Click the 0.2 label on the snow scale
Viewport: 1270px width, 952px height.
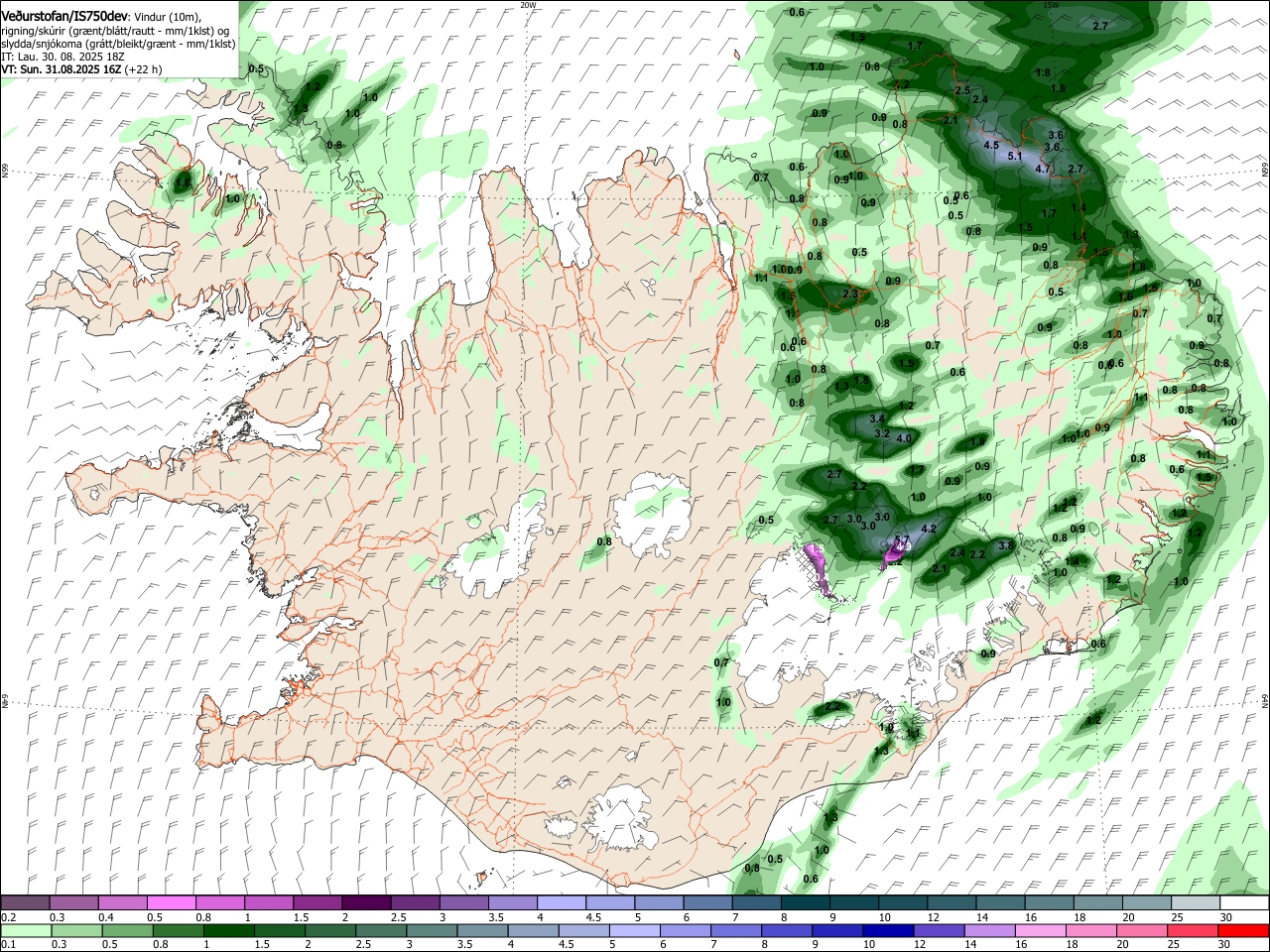pos(8,917)
